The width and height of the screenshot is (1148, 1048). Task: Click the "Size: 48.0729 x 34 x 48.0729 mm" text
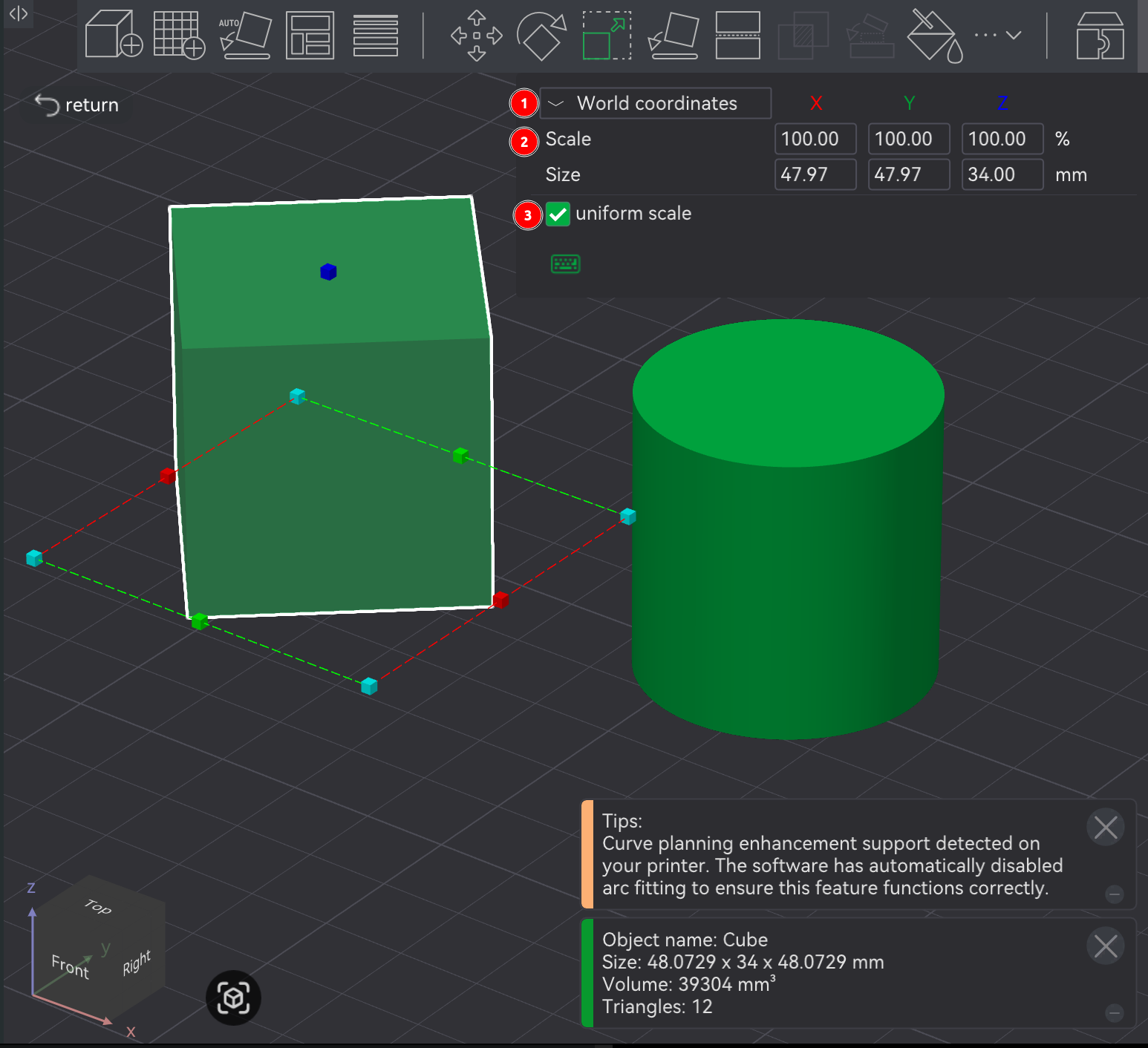pyautogui.click(x=743, y=962)
